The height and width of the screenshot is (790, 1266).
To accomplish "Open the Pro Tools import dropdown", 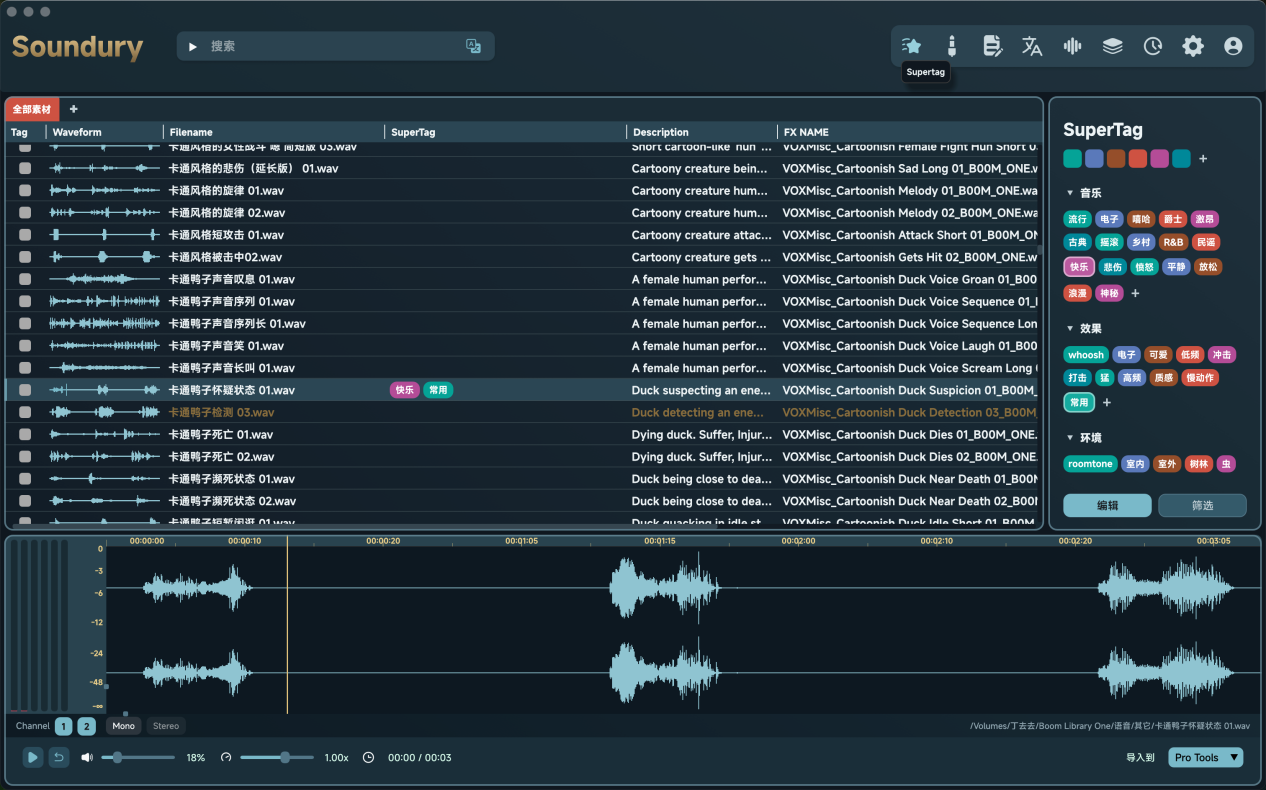I will (x=1206, y=757).
